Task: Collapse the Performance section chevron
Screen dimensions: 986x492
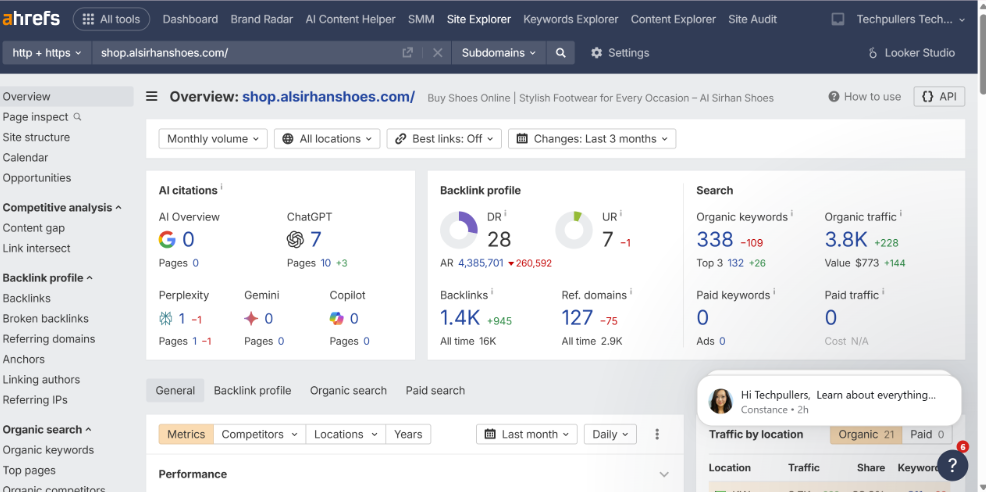Action: tap(663, 474)
